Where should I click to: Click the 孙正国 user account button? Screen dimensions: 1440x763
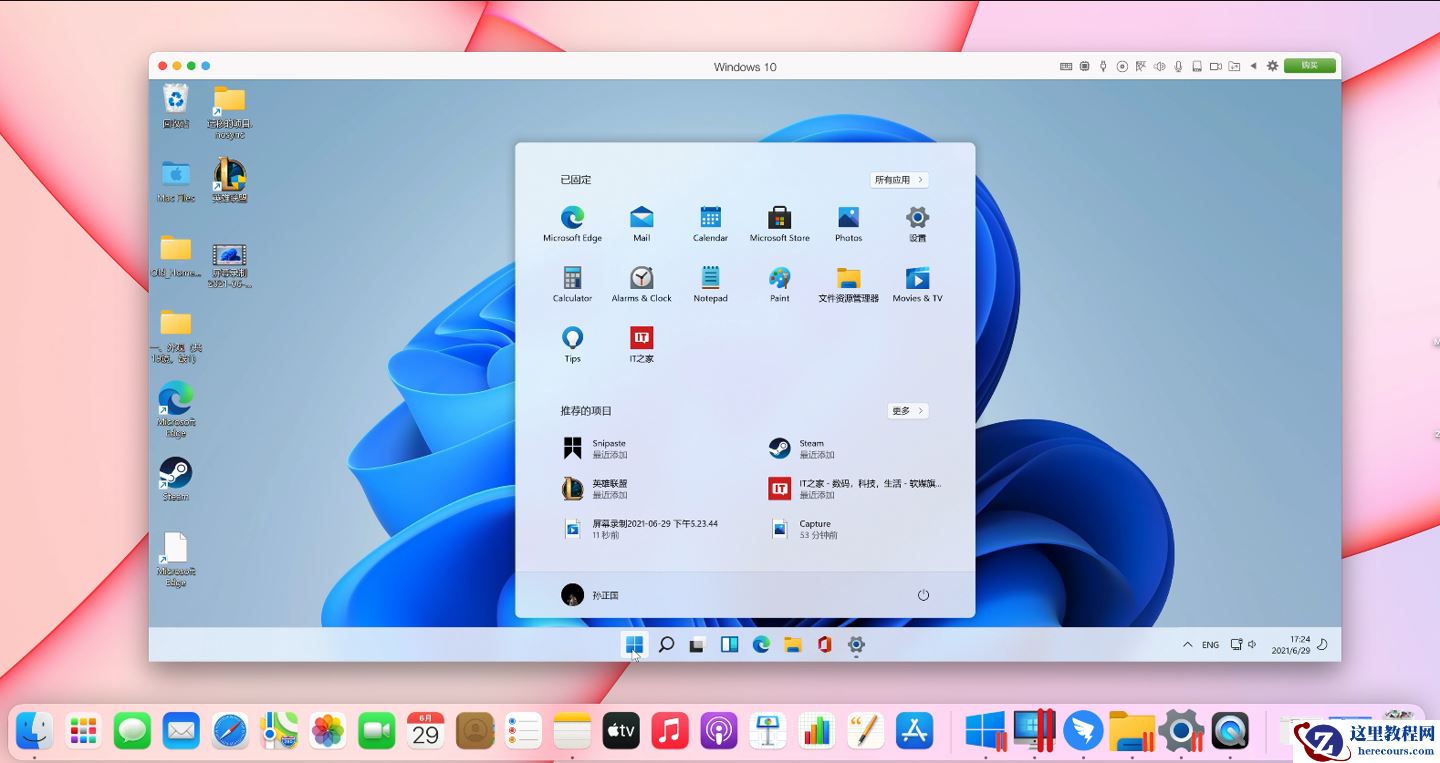[x=591, y=595]
